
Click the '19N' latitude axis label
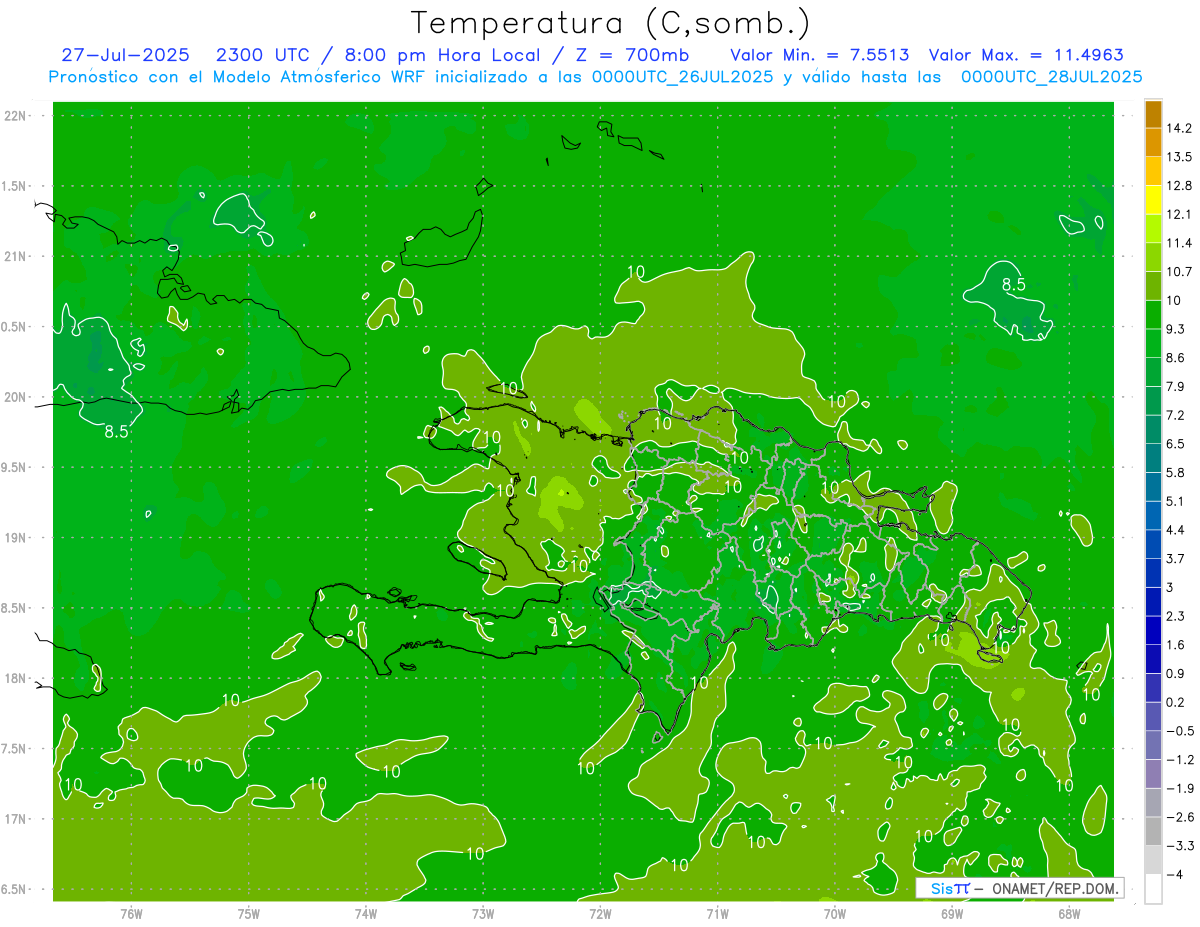16,538
